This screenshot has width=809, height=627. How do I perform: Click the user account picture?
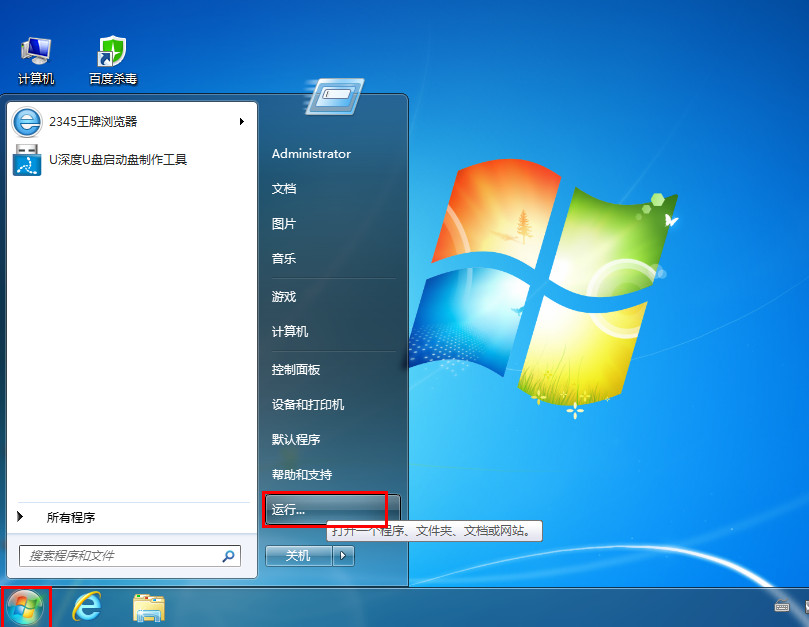coord(335,96)
